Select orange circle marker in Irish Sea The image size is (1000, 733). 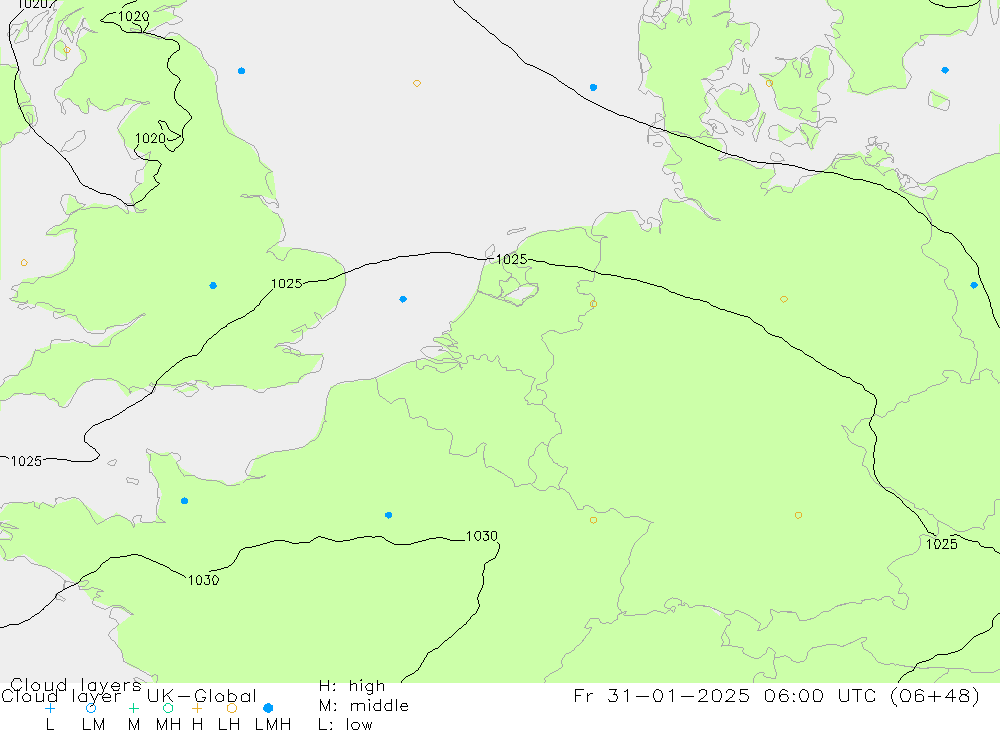tap(24, 263)
